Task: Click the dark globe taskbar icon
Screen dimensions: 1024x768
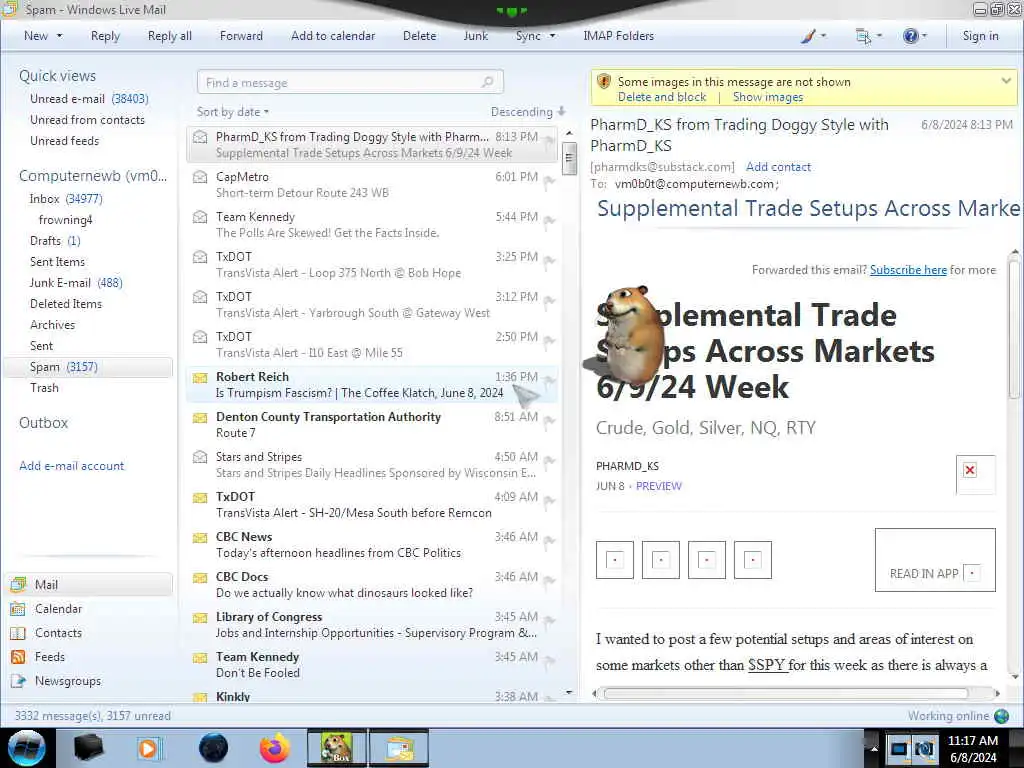Action: (x=214, y=748)
